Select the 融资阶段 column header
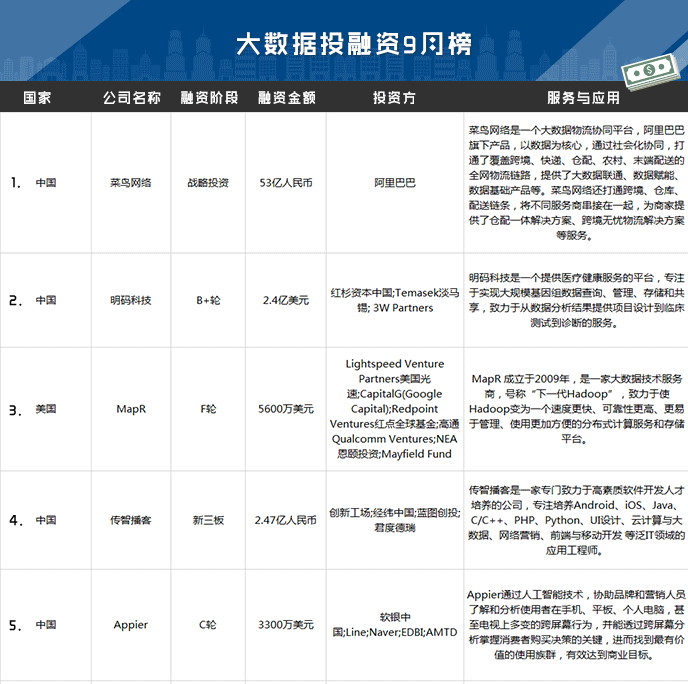688x684 pixels. (x=209, y=97)
